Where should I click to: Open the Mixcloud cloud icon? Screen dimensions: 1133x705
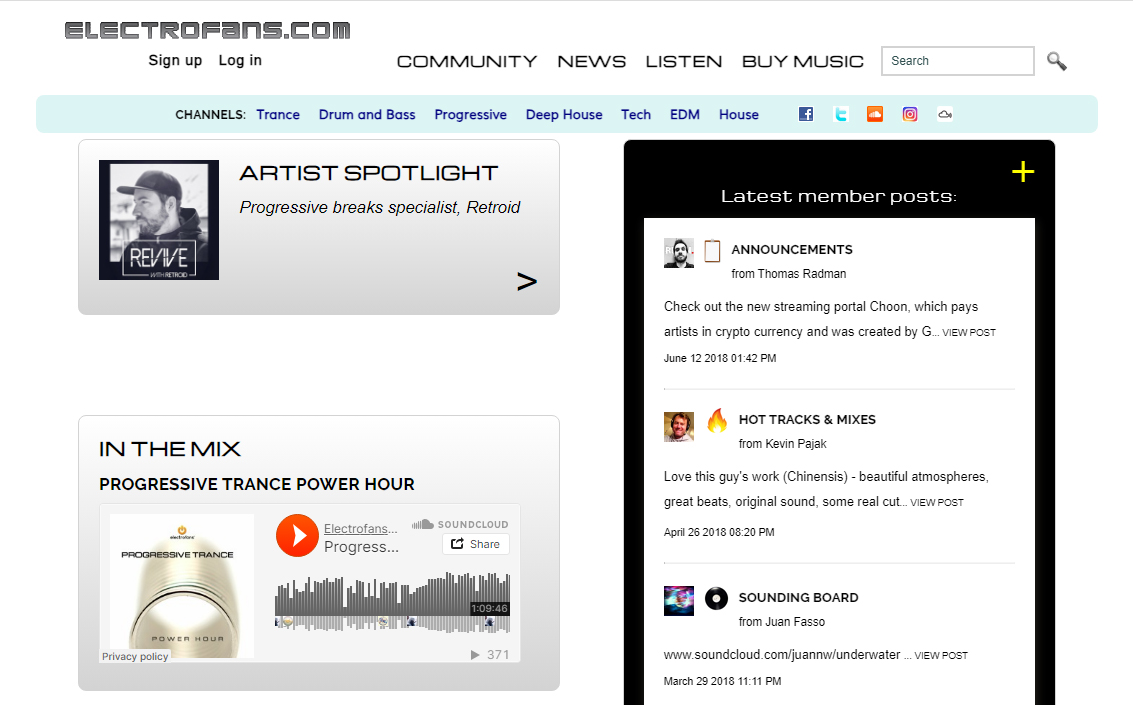(944, 114)
